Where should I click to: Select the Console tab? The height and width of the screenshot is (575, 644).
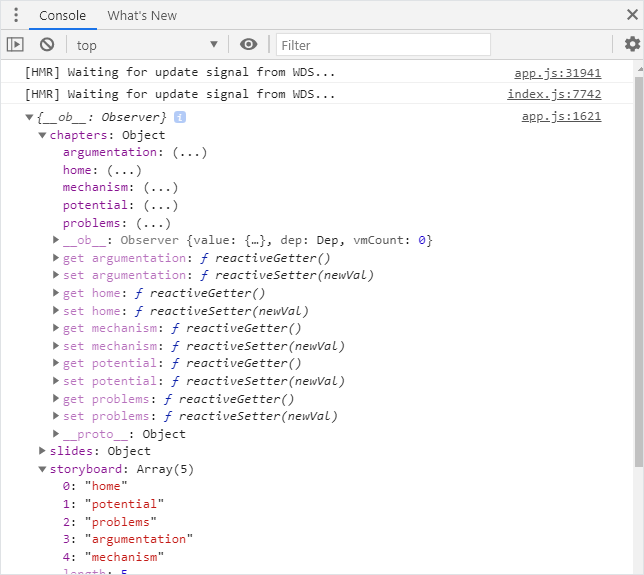(x=62, y=16)
